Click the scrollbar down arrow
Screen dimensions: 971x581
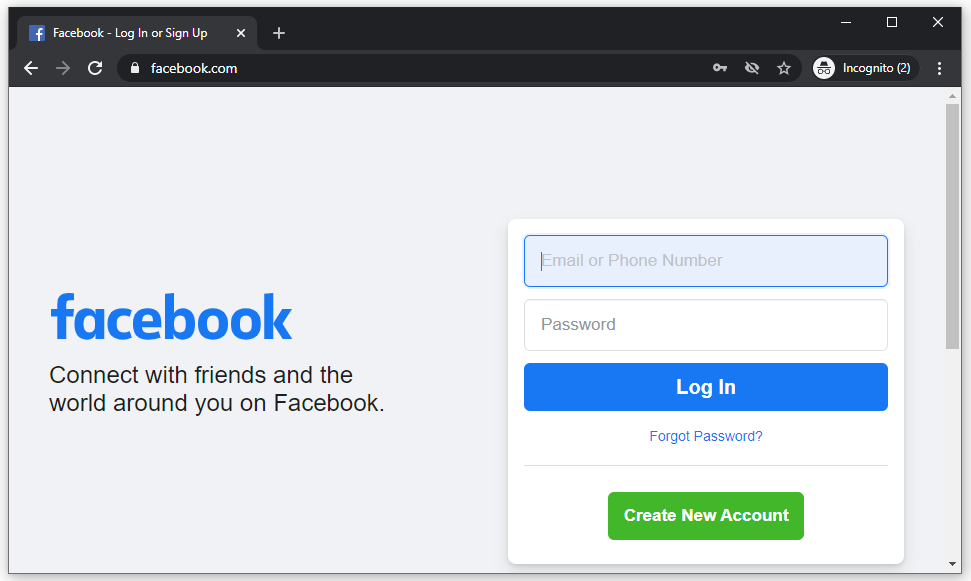coord(952,563)
